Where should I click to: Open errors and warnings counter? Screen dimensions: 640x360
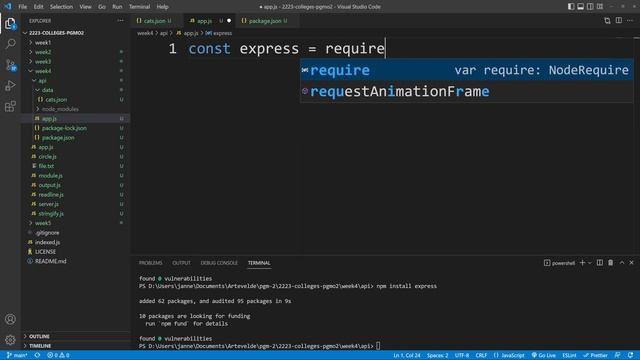[58, 355]
